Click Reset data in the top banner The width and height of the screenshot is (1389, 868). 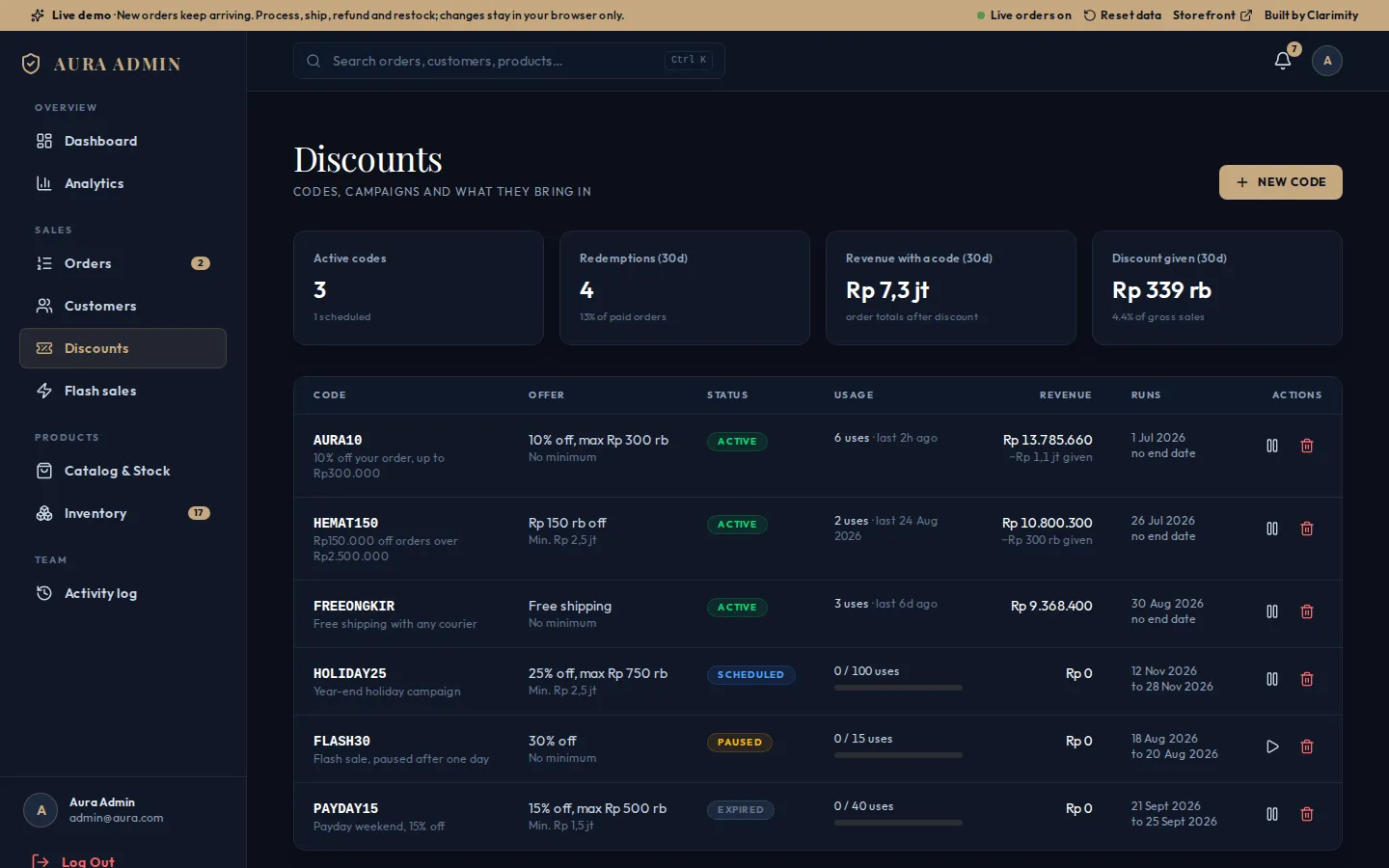(1123, 15)
